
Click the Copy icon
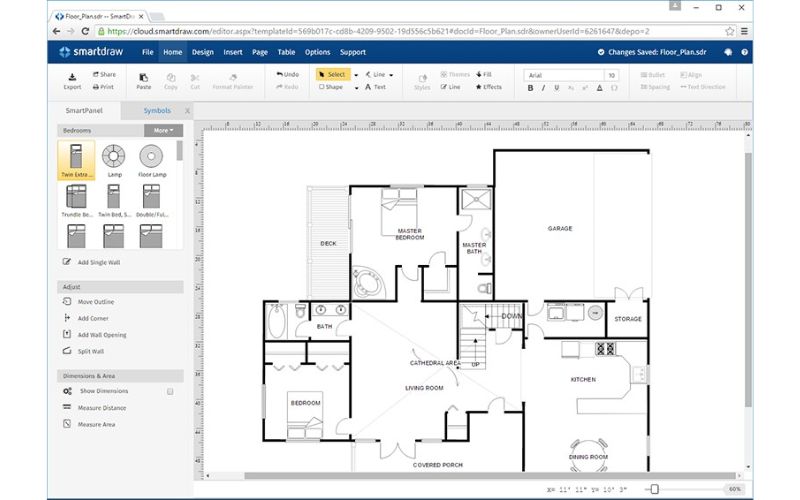coord(171,81)
